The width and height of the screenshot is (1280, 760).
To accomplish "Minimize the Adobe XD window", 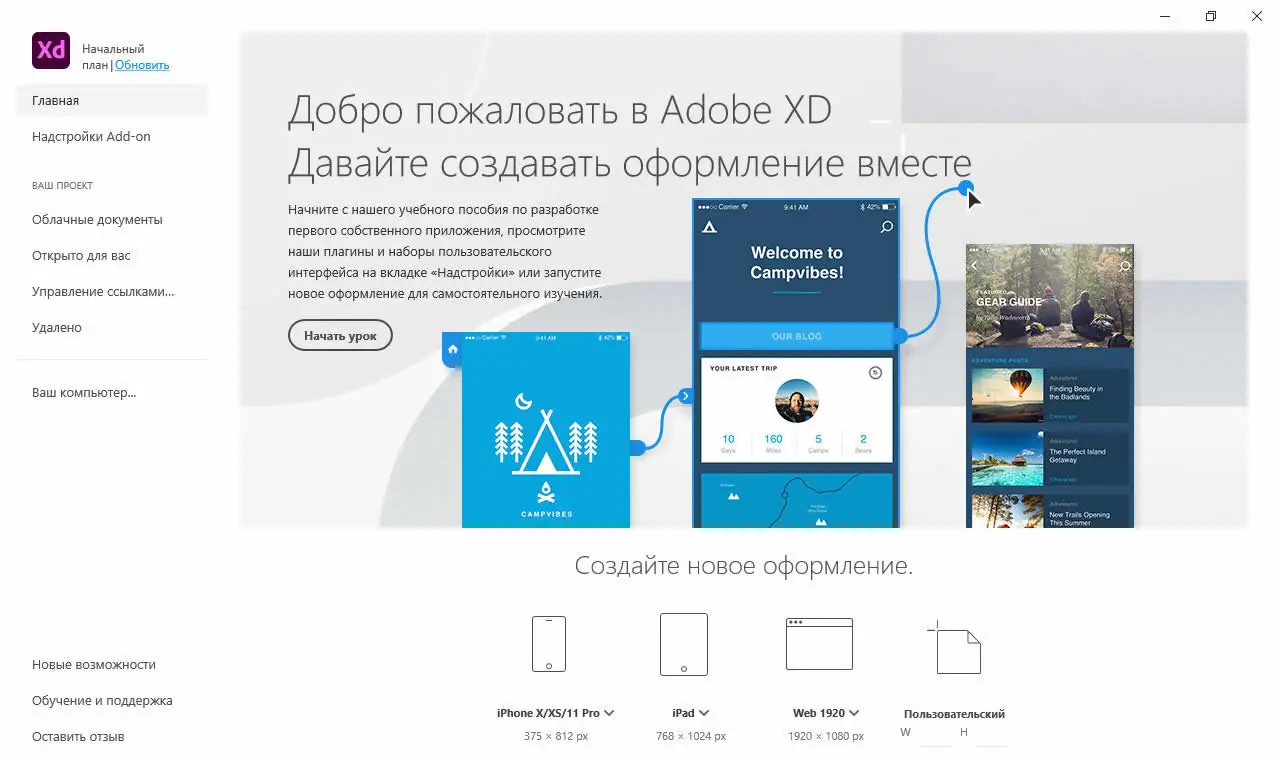I will 1166,16.
